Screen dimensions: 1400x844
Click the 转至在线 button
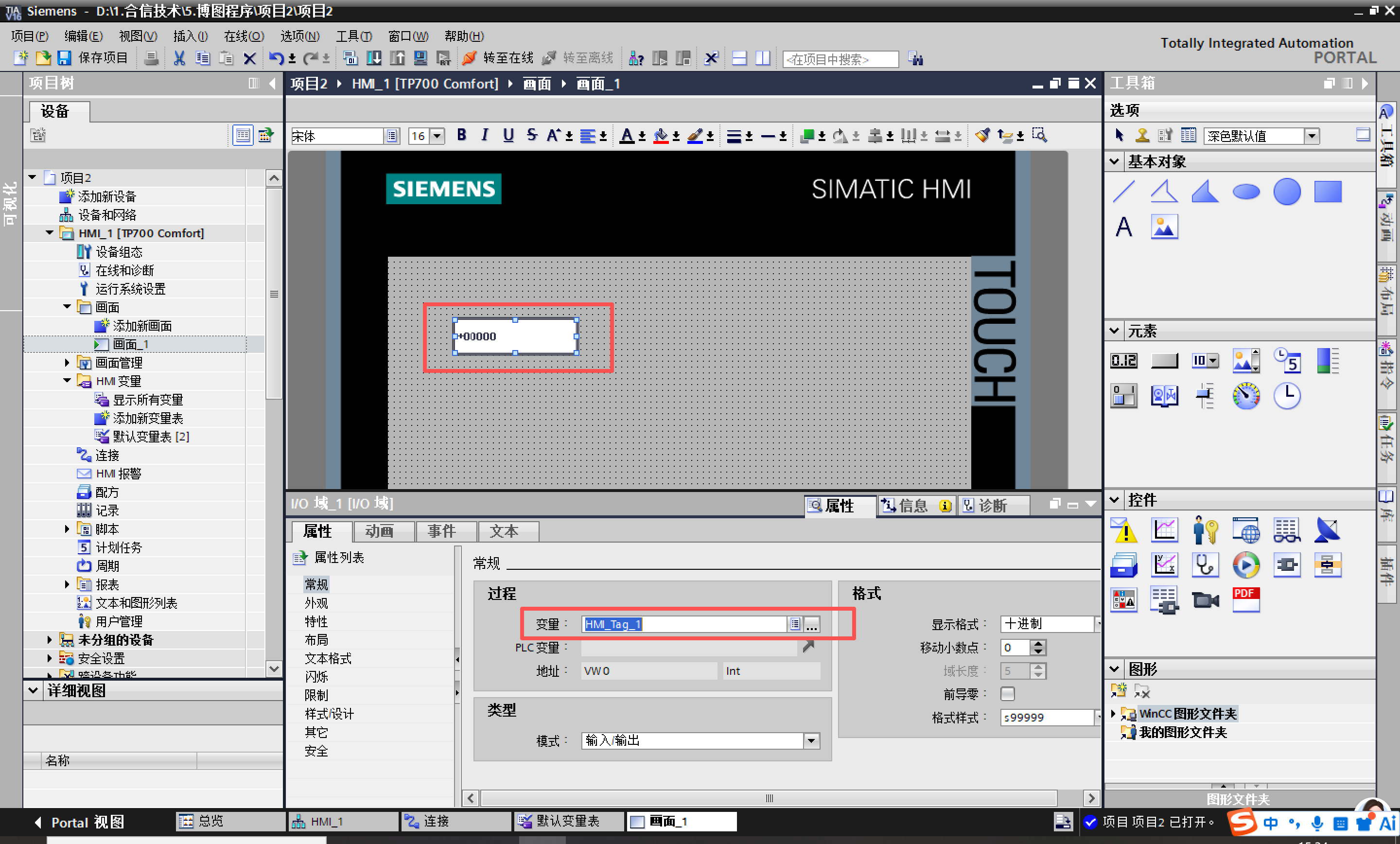coord(498,58)
